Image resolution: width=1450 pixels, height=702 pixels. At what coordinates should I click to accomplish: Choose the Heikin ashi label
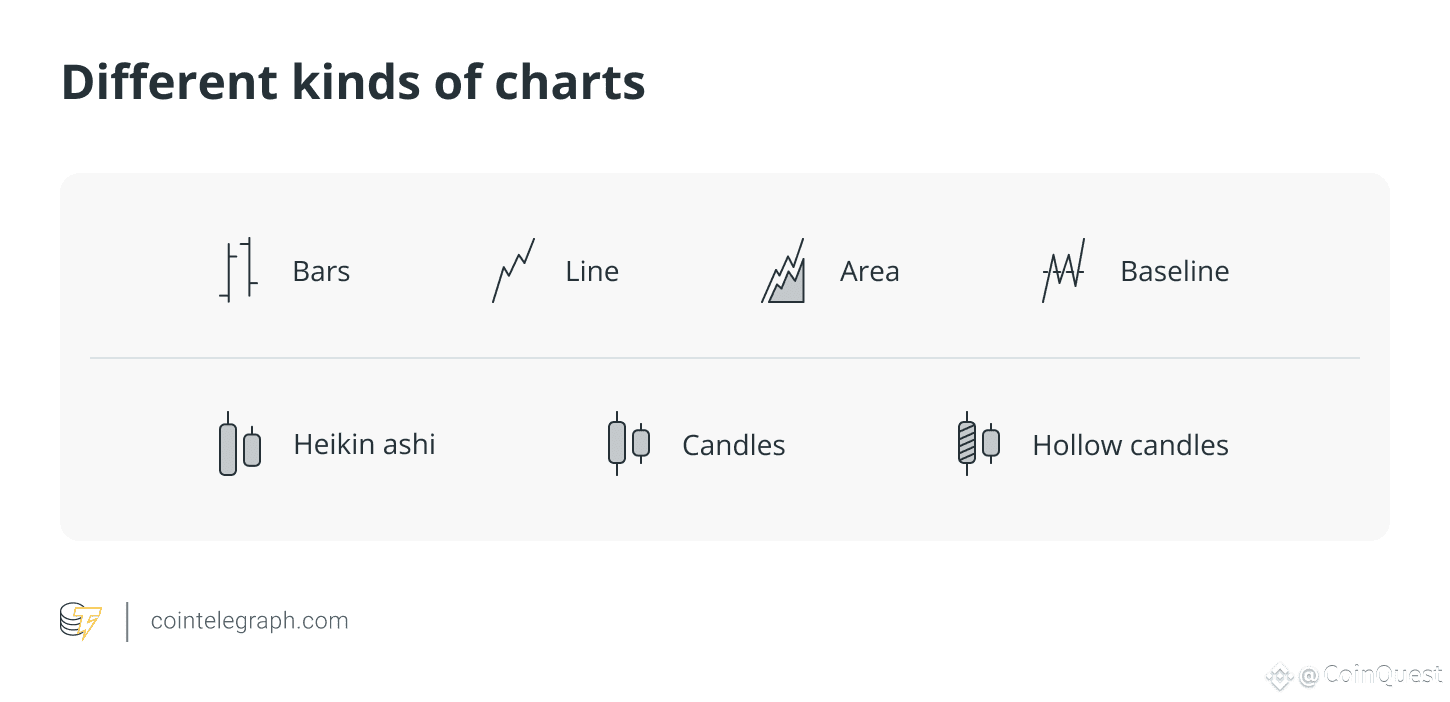click(x=365, y=444)
